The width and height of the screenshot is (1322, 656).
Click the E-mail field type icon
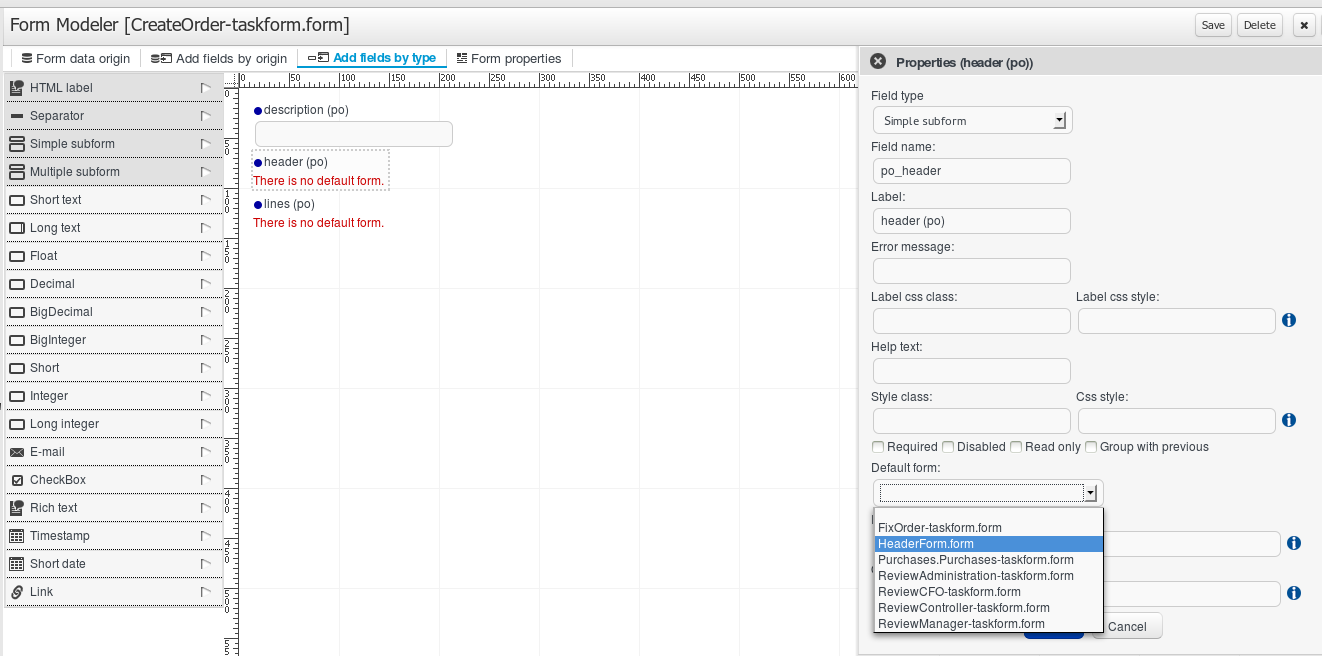pos(17,451)
